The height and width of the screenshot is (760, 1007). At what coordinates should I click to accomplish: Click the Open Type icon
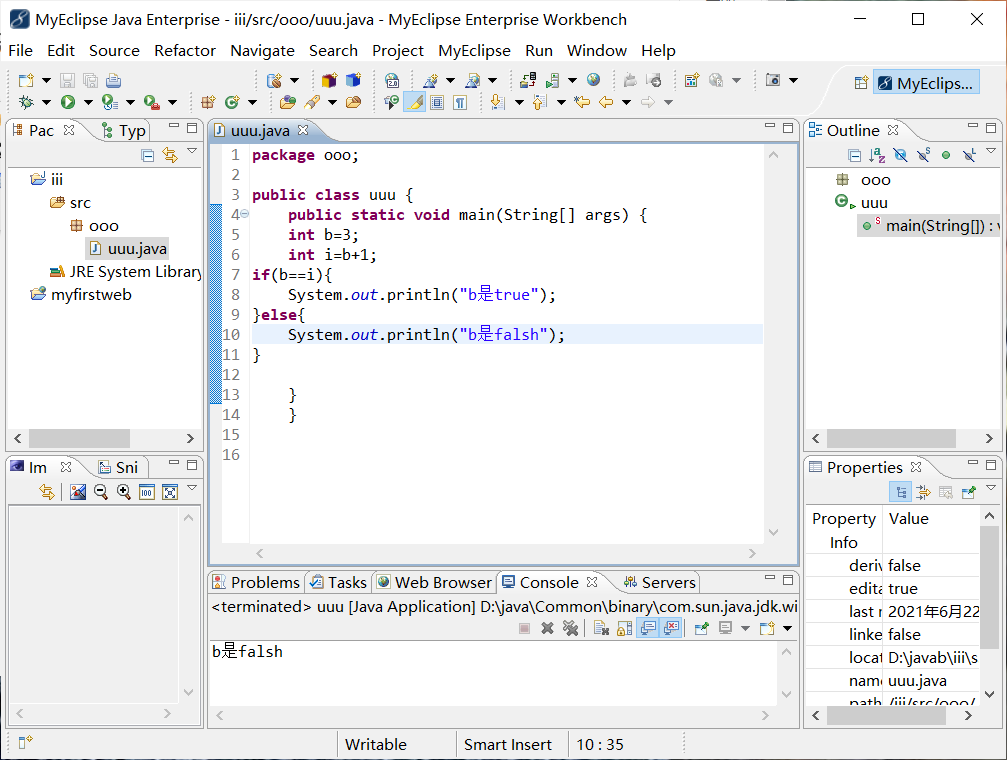pos(288,102)
